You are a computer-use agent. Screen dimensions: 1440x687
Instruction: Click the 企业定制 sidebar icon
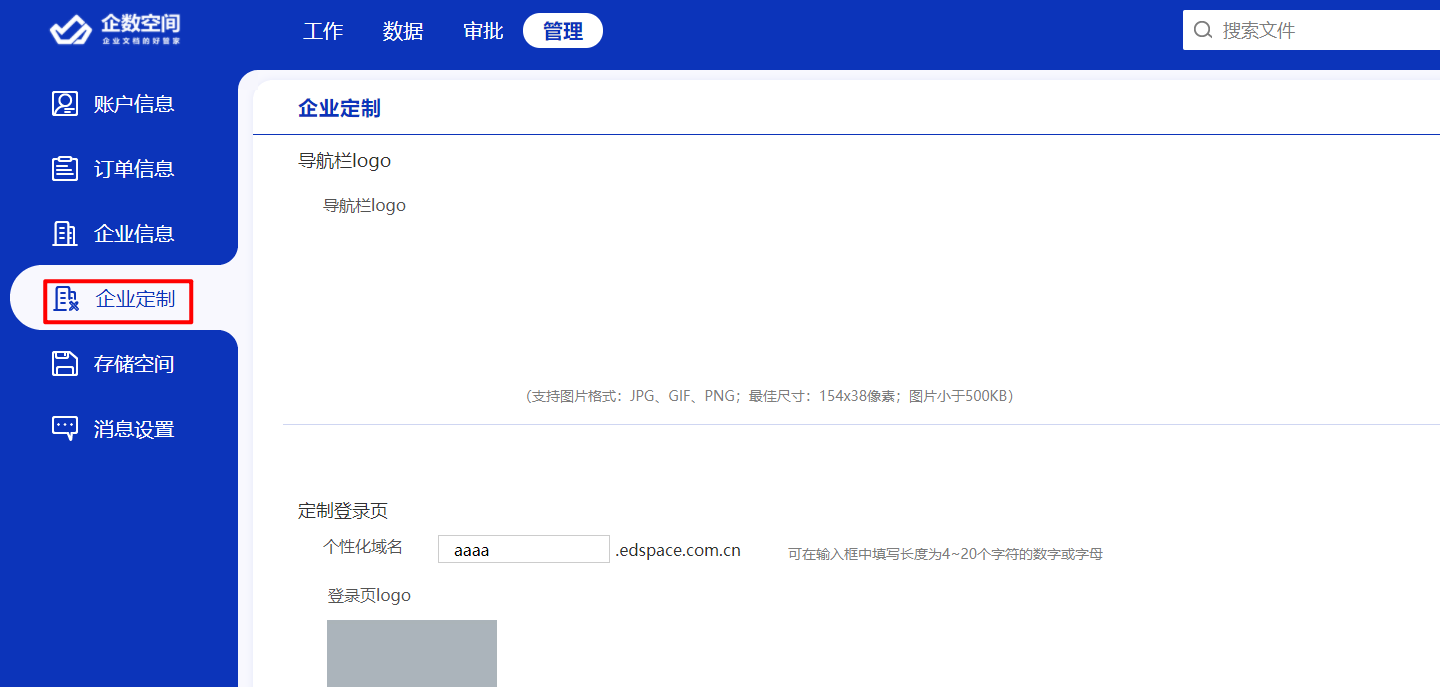67,299
